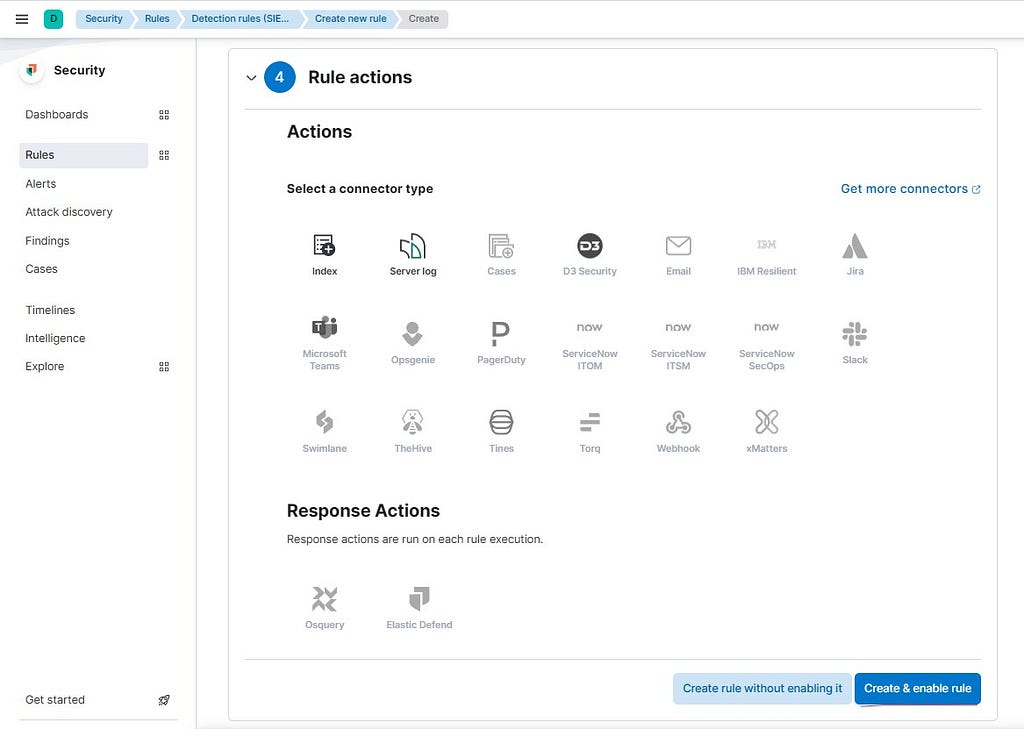This screenshot has height=729, width=1024.
Task: Open Get started rocket icon
Action: (x=164, y=700)
